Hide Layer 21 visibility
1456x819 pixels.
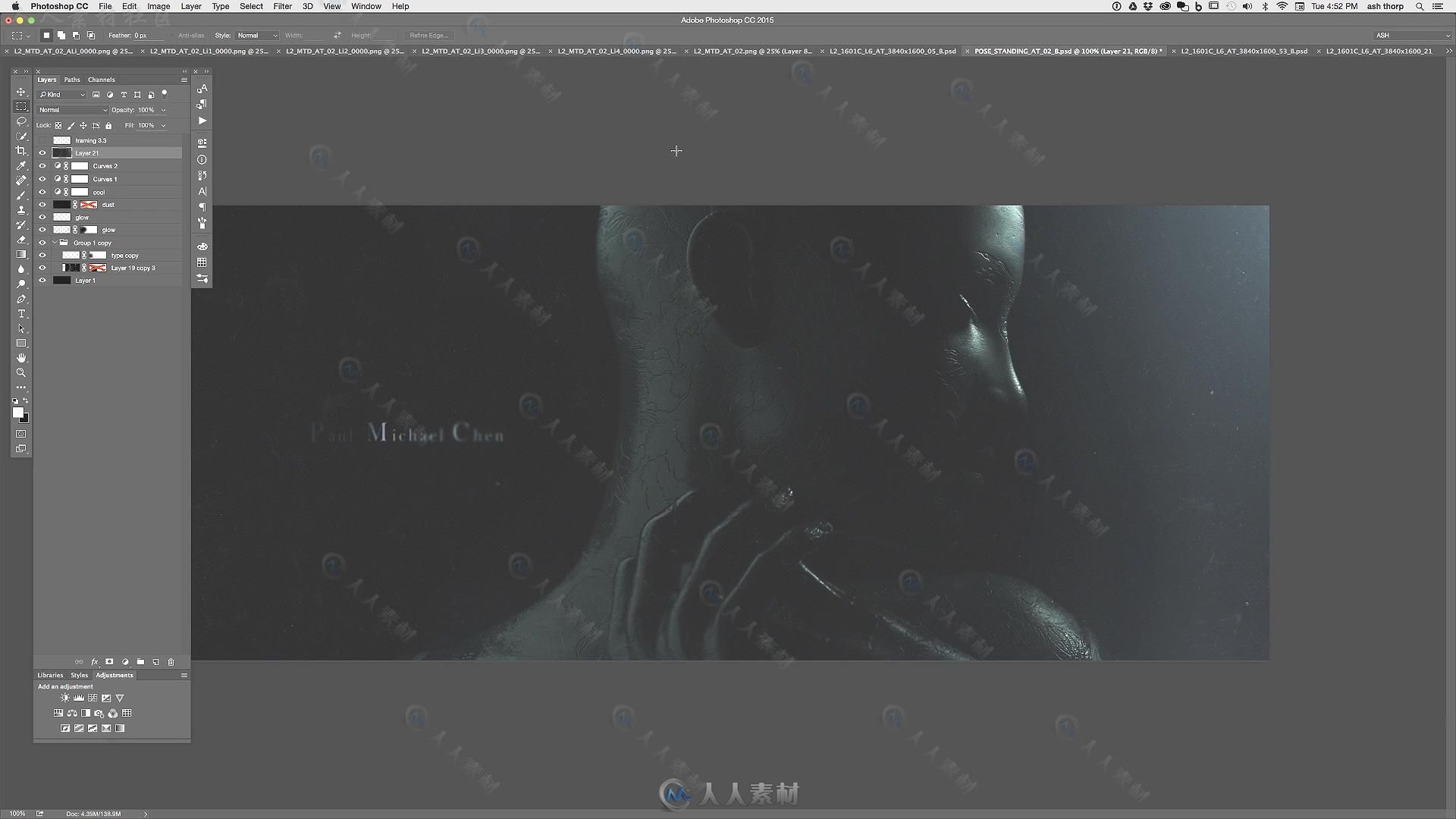(42, 153)
